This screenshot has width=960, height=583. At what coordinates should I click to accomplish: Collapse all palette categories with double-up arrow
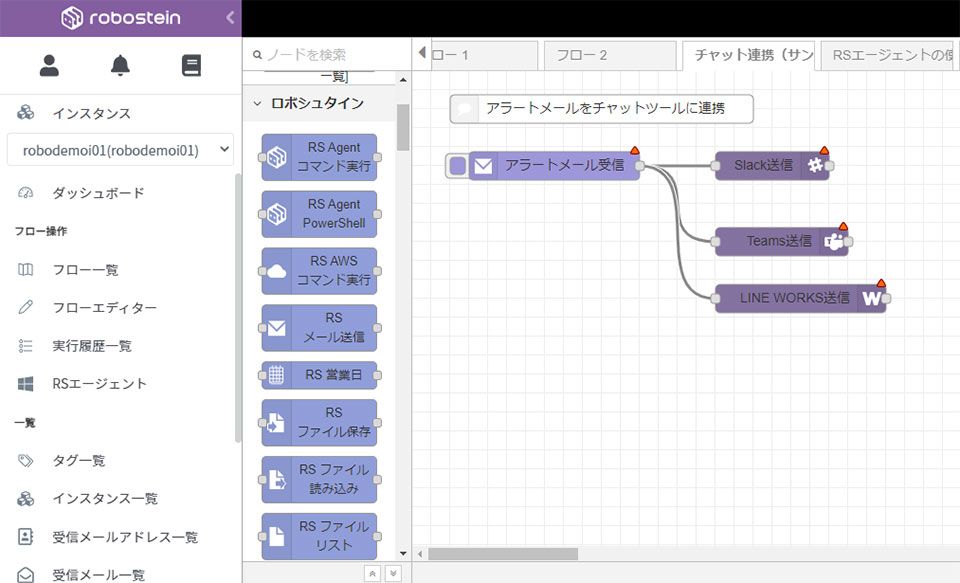pyautogui.click(x=372, y=573)
